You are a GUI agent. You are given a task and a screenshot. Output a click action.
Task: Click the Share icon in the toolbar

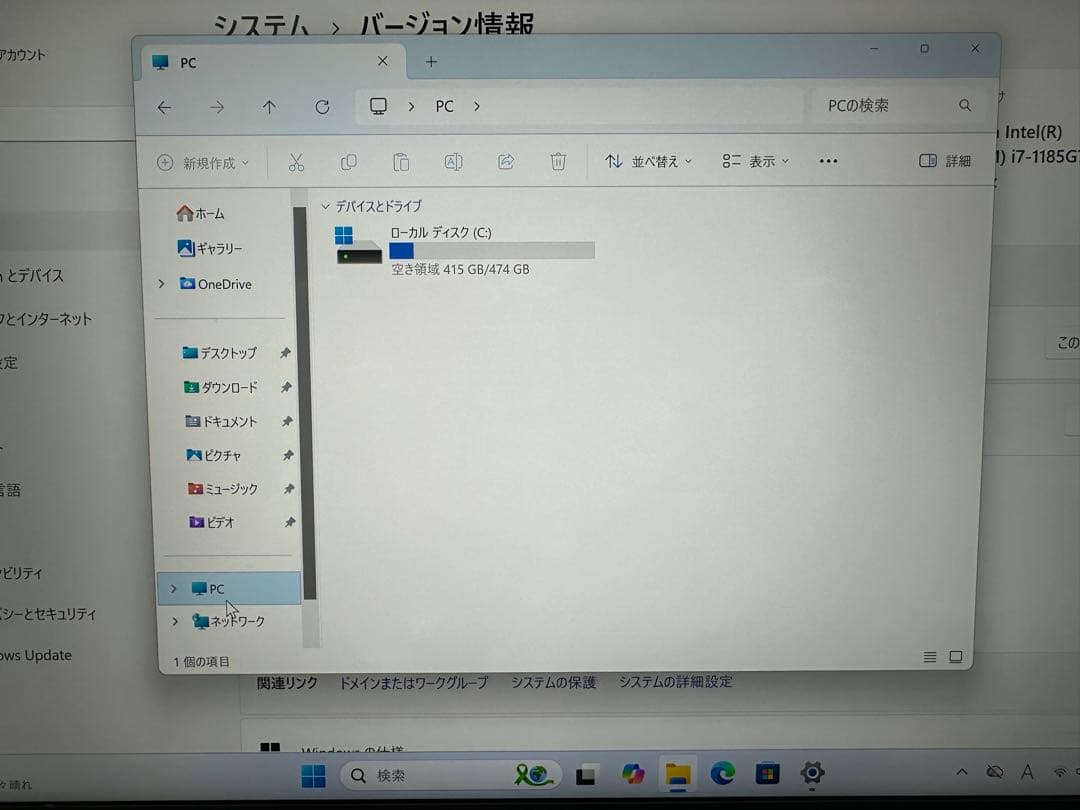pos(506,161)
